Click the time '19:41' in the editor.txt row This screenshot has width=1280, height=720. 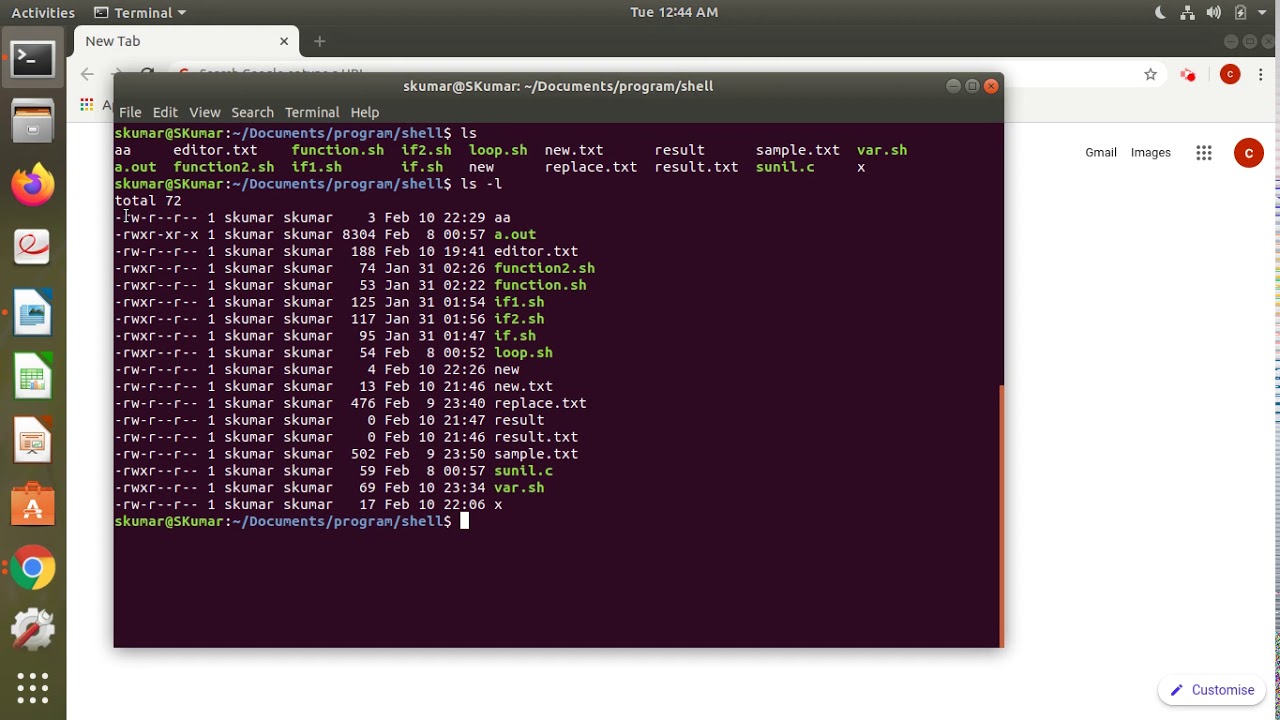pos(464,252)
